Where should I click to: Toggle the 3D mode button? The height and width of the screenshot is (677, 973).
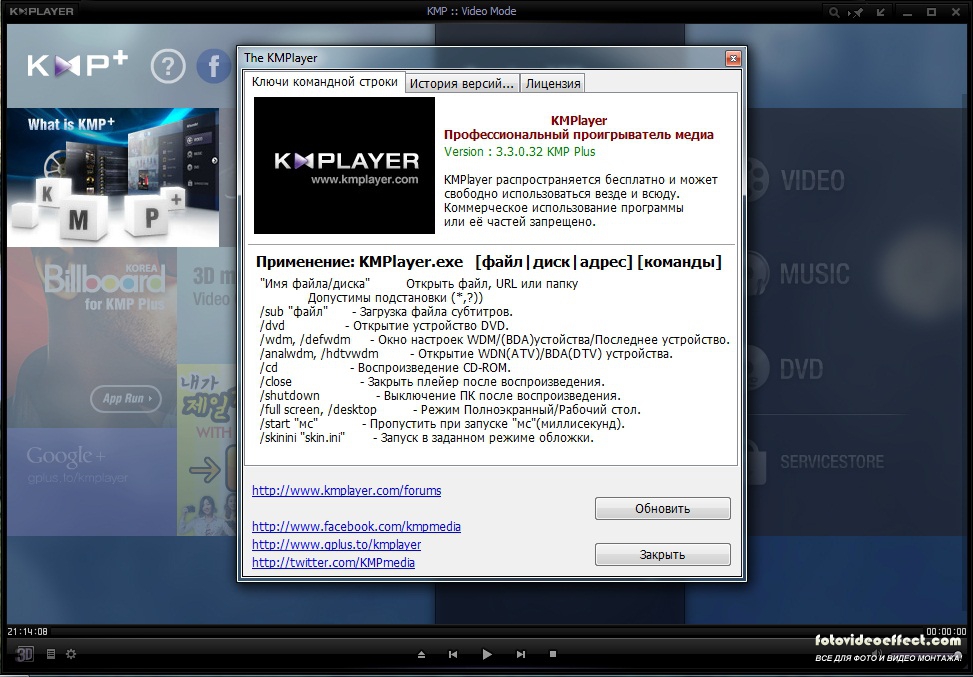pos(24,653)
